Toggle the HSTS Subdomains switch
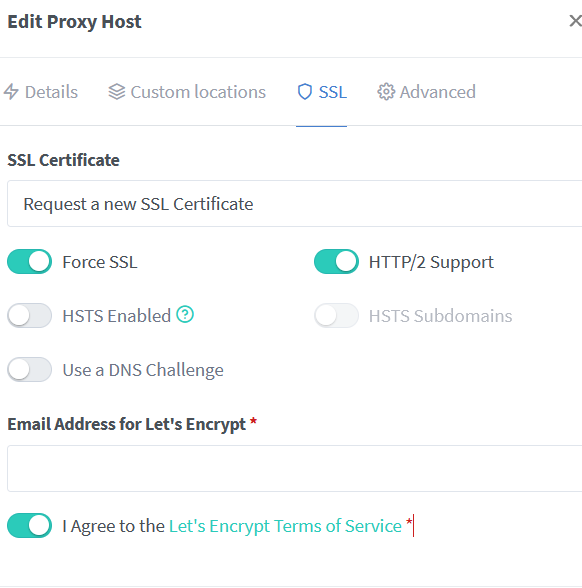Viewport: 582px width, 588px height. pyautogui.click(x=336, y=315)
